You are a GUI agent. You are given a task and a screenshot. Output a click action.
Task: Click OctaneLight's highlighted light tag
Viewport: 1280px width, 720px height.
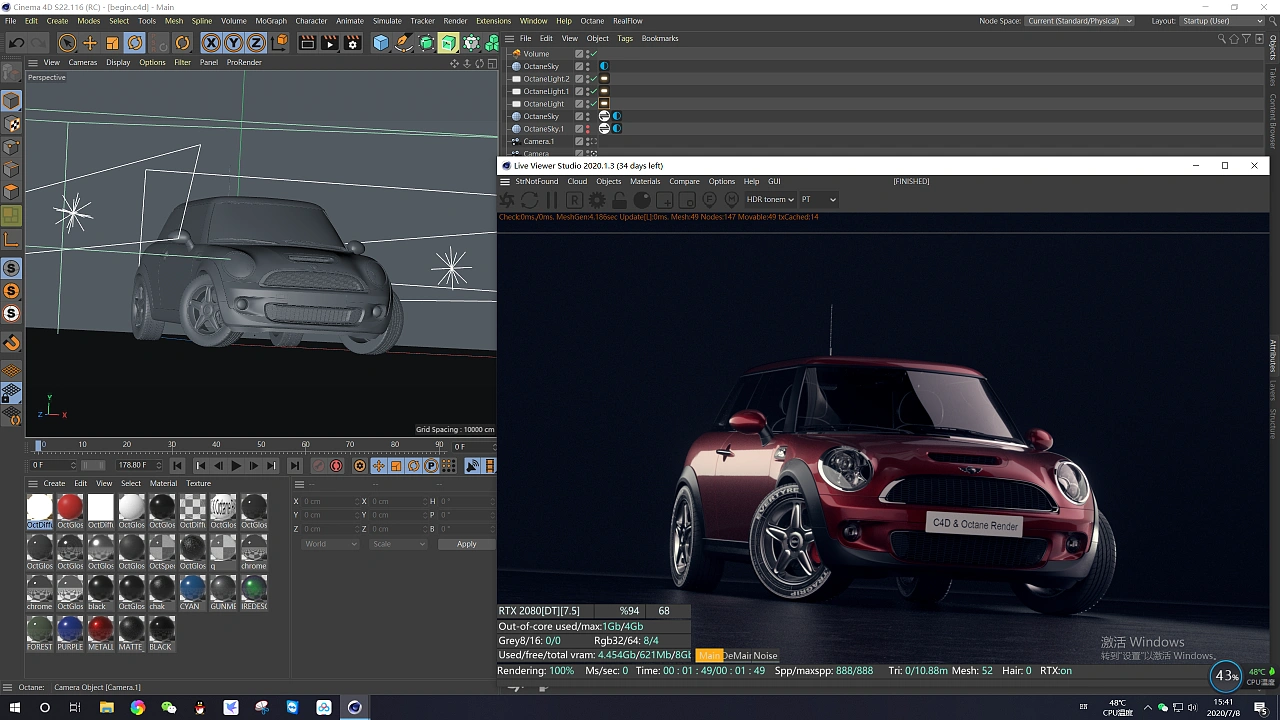[x=604, y=103]
